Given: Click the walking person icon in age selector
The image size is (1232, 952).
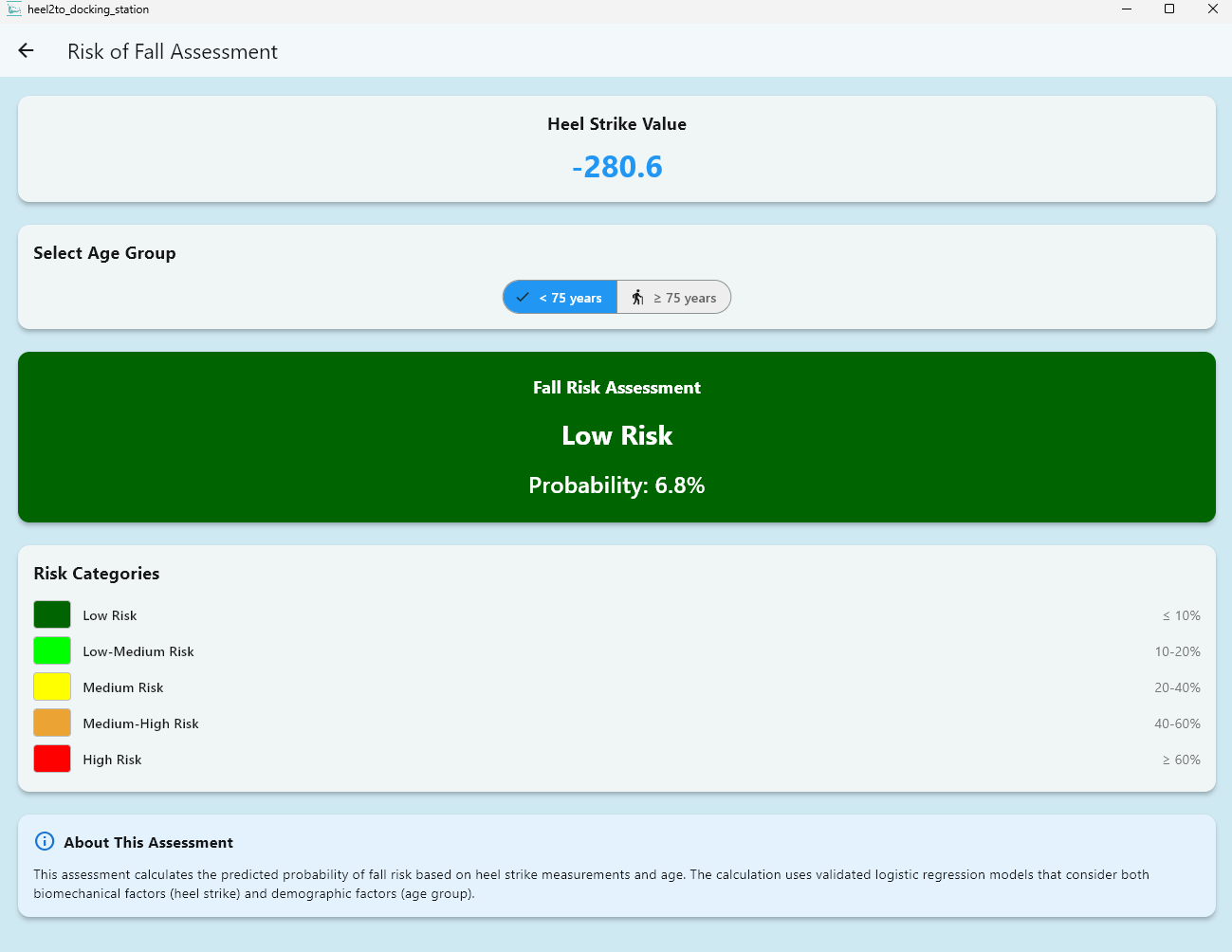Looking at the screenshot, I should coord(637,298).
